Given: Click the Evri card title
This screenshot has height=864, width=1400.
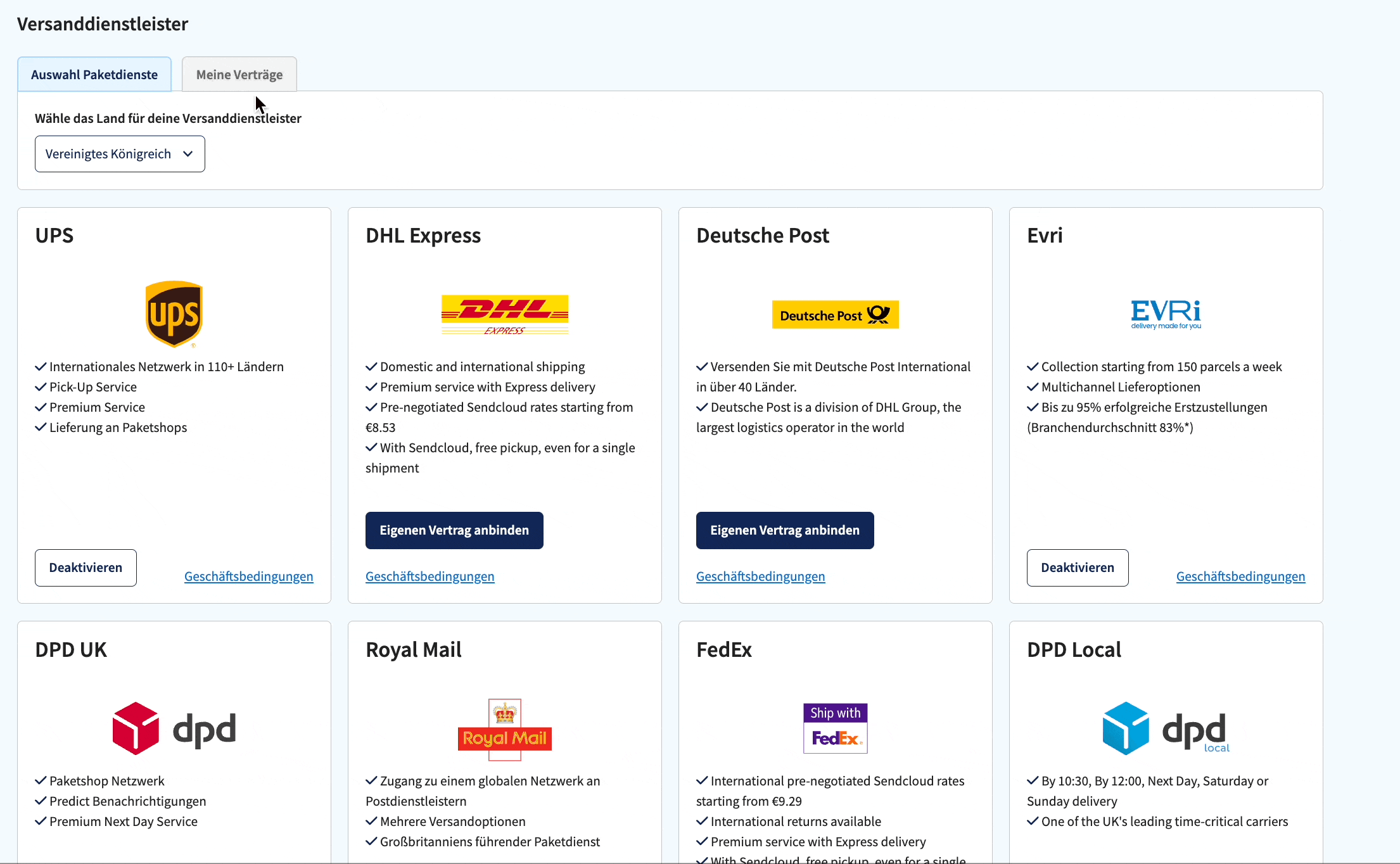Looking at the screenshot, I should click(1045, 236).
